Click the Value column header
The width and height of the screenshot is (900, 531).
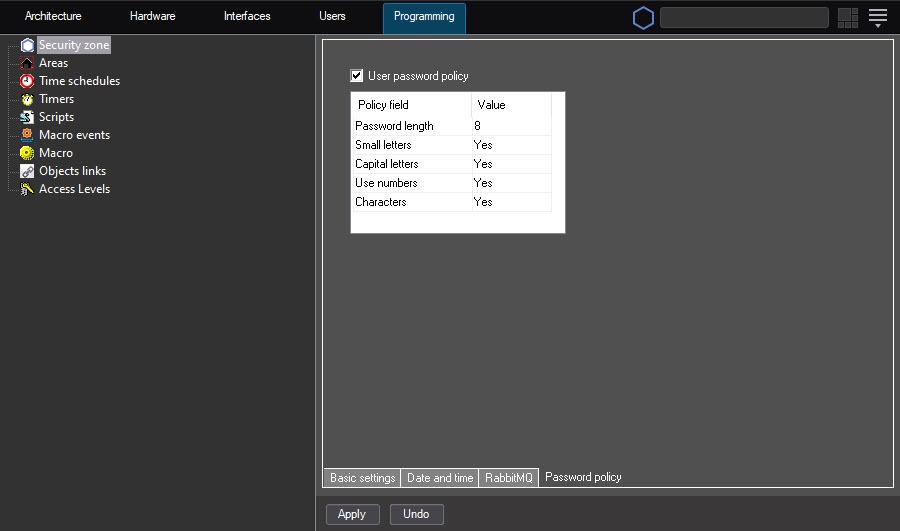coord(511,104)
